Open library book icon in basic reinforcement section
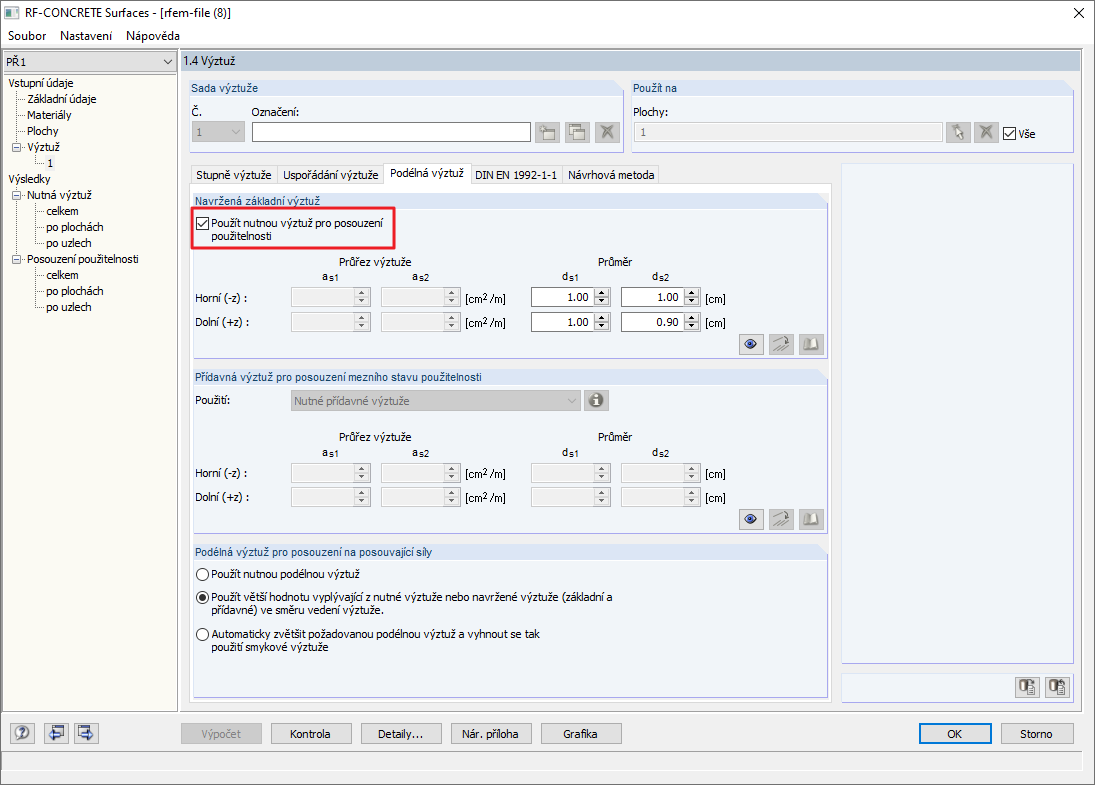This screenshot has height=785, width=1095. [x=811, y=344]
